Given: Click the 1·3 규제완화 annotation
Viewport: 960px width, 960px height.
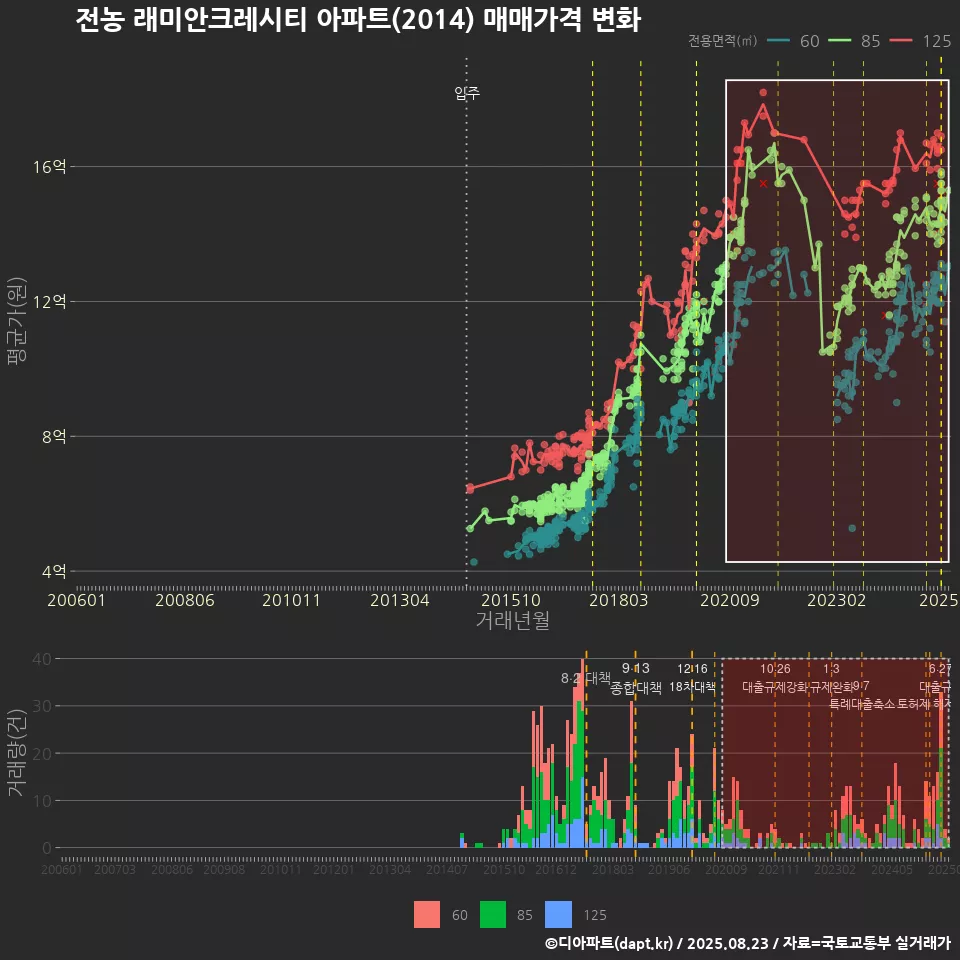Looking at the screenshot, I should [x=831, y=678].
